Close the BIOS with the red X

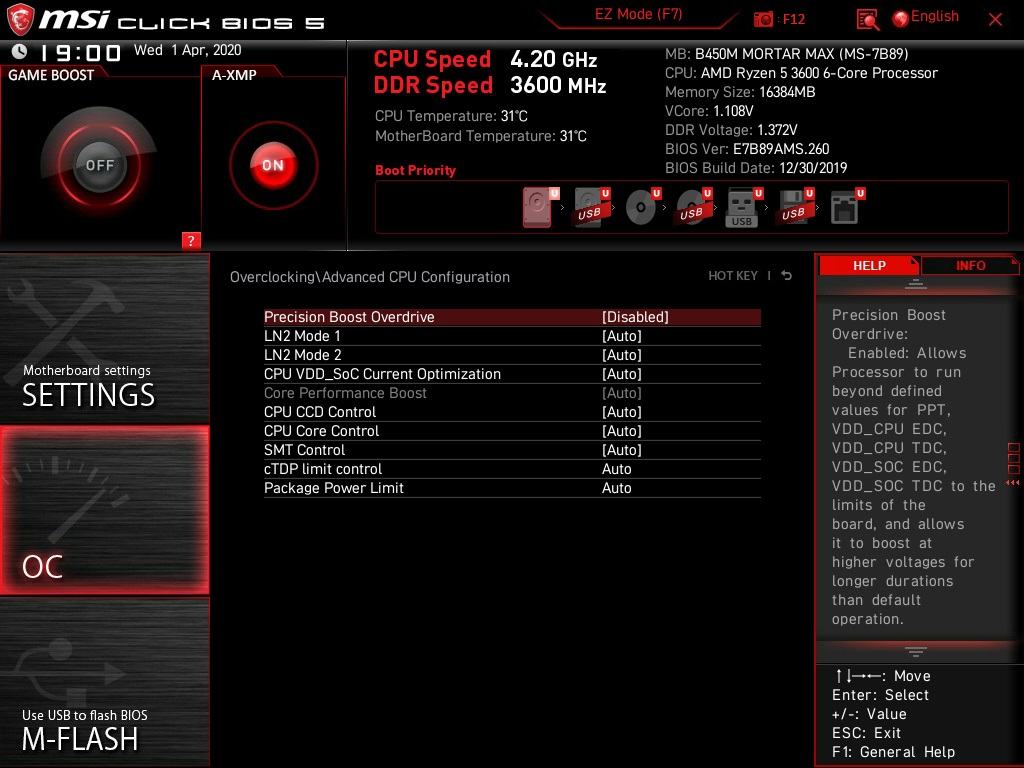[x=995, y=20]
